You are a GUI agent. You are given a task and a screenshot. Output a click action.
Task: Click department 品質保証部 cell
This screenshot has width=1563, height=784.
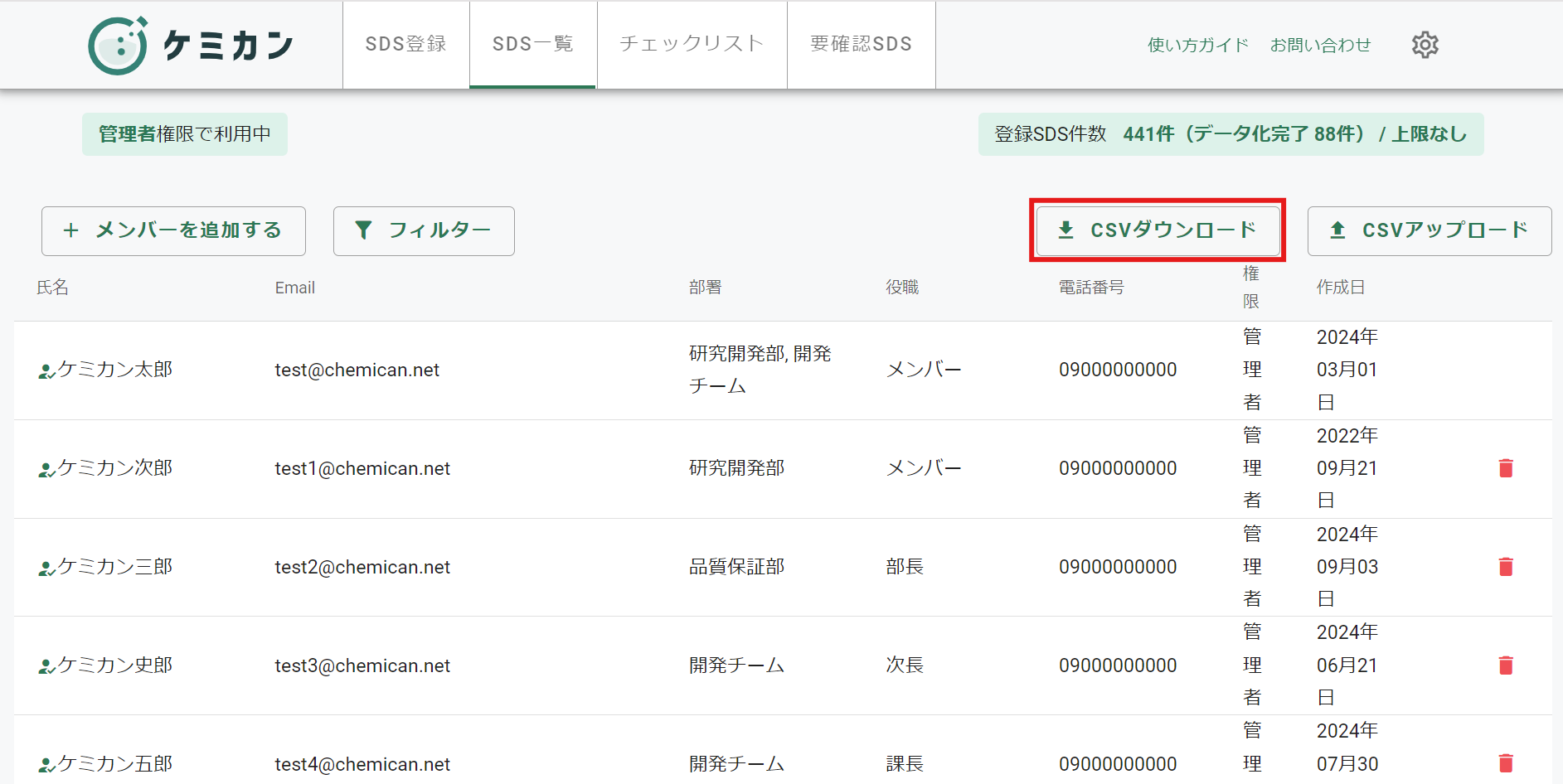[737, 567]
